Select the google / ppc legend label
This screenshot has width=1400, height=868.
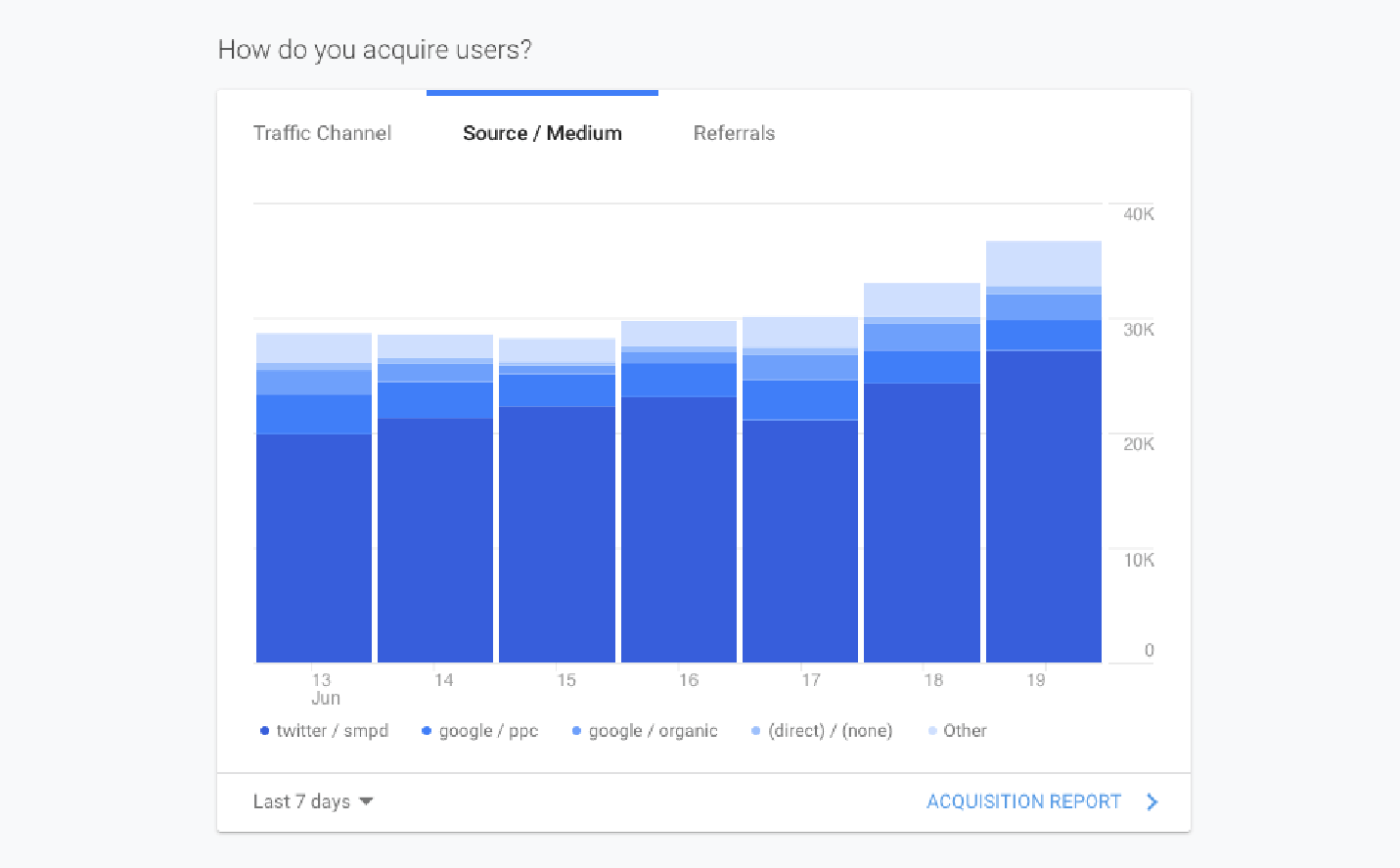tap(488, 731)
